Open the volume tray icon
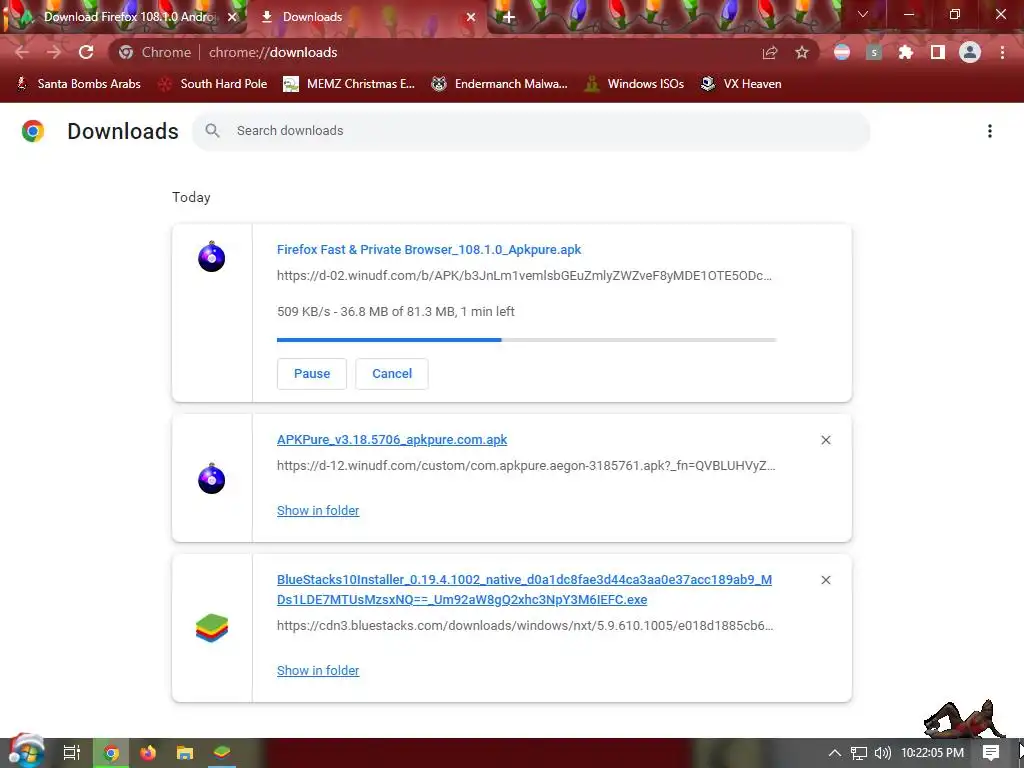1024x768 pixels. click(883, 753)
